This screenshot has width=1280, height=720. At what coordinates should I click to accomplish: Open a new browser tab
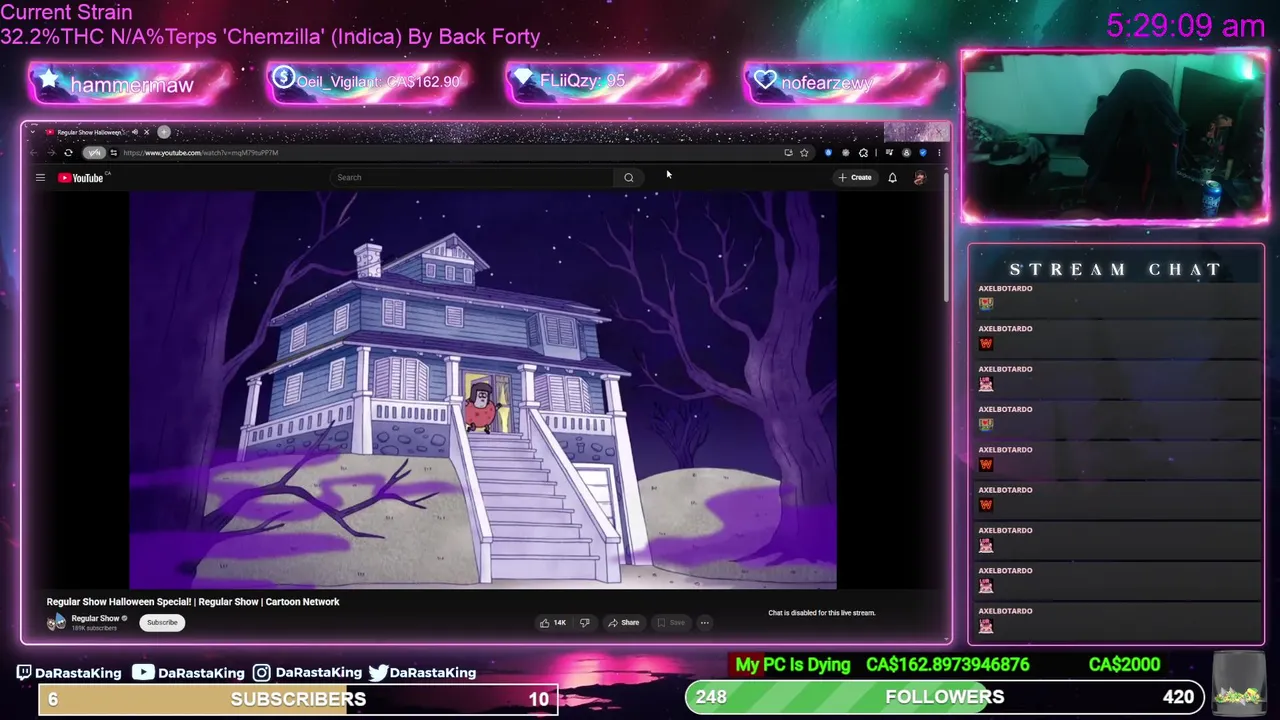[x=164, y=132]
